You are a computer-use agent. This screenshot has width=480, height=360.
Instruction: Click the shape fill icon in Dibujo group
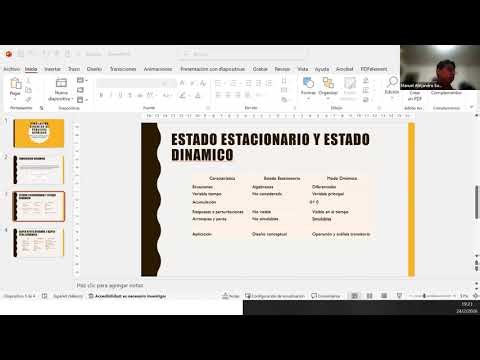[x=366, y=80]
